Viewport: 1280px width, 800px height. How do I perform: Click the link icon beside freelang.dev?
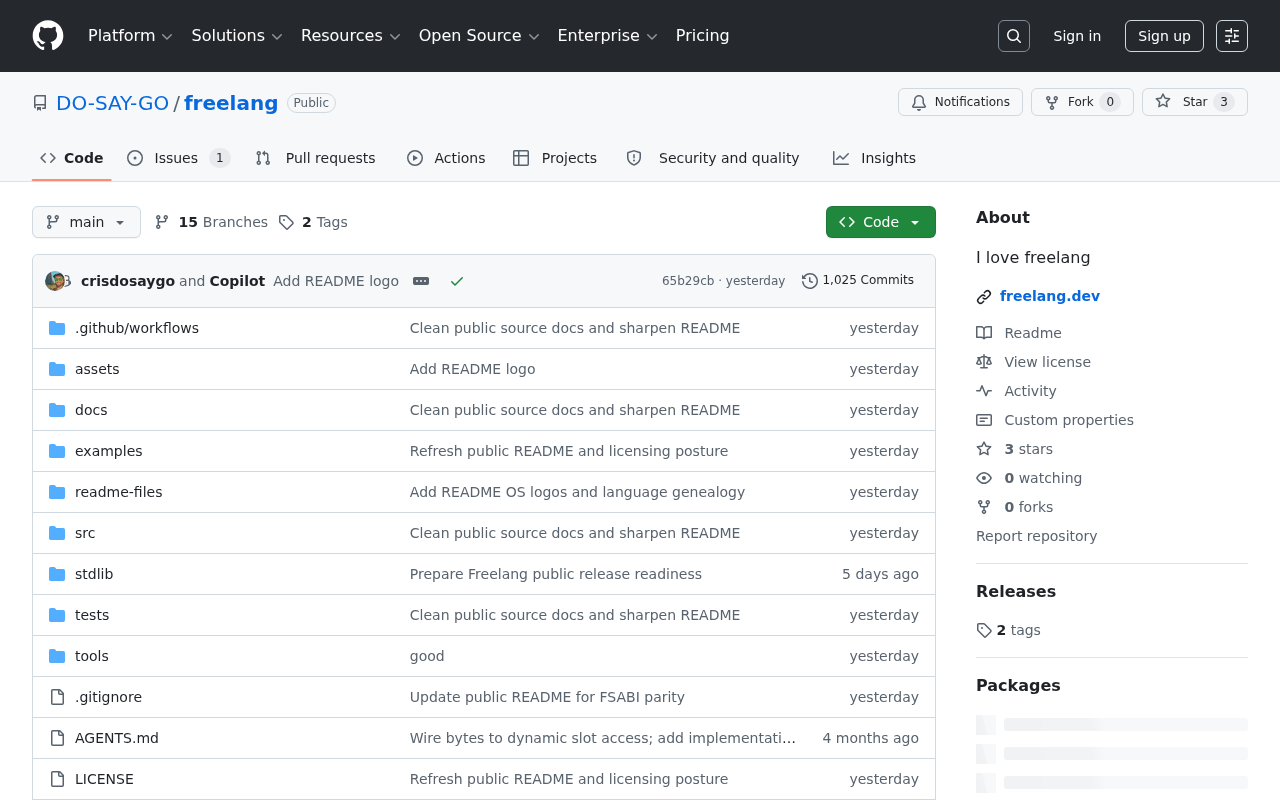pyautogui.click(x=984, y=296)
